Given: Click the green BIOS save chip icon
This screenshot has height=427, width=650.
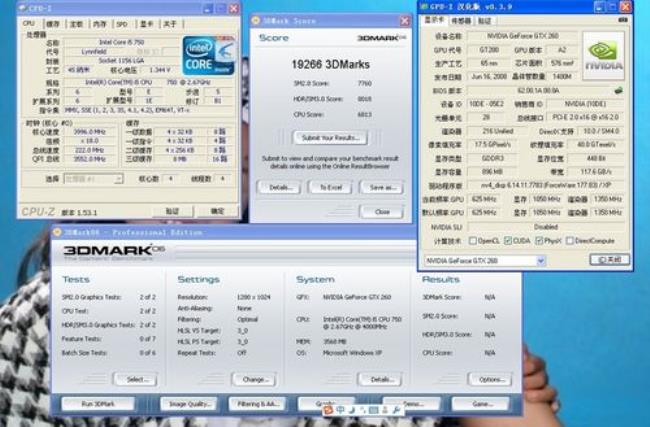Looking at the screenshot, I should click(618, 90).
